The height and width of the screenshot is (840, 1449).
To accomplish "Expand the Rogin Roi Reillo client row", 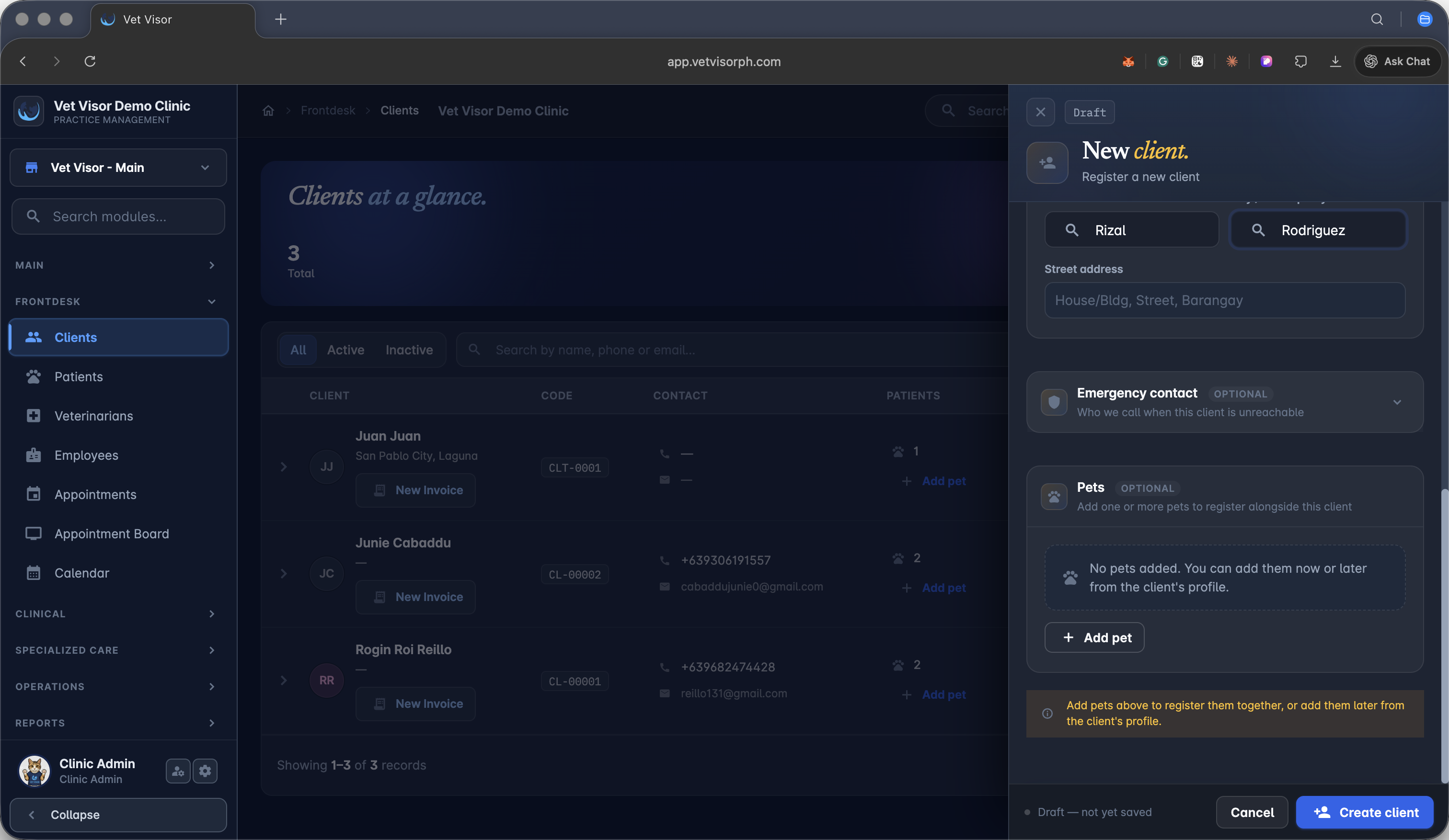I will coord(284,680).
